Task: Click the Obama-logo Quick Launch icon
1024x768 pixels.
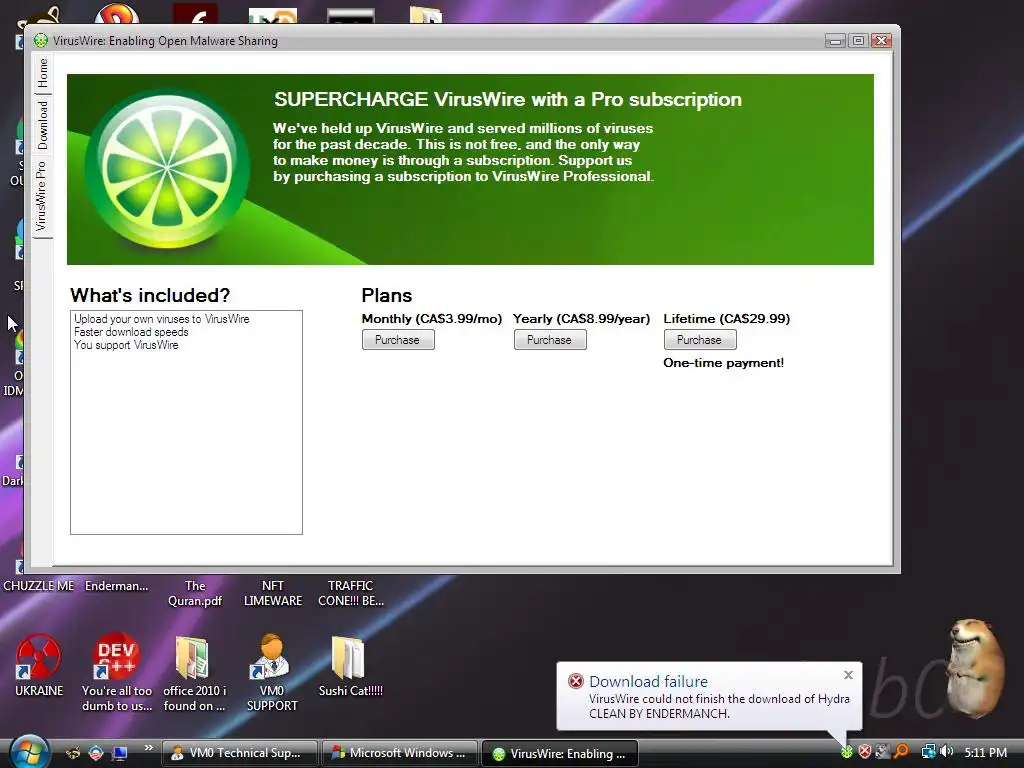Action: [96, 753]
